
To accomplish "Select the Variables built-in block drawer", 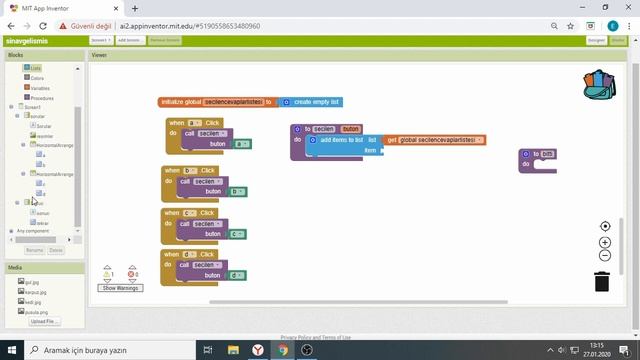I will pos(37,88).
